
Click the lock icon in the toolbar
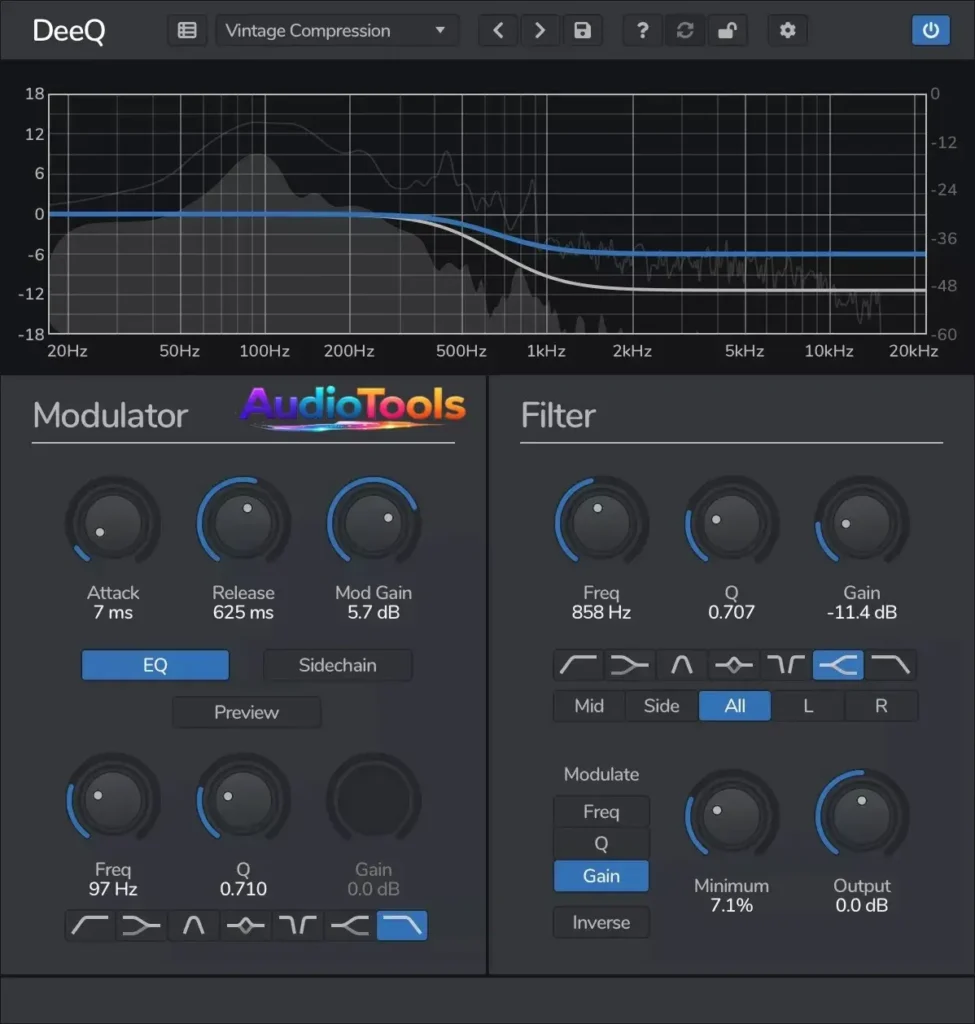[x=727, y=30]
